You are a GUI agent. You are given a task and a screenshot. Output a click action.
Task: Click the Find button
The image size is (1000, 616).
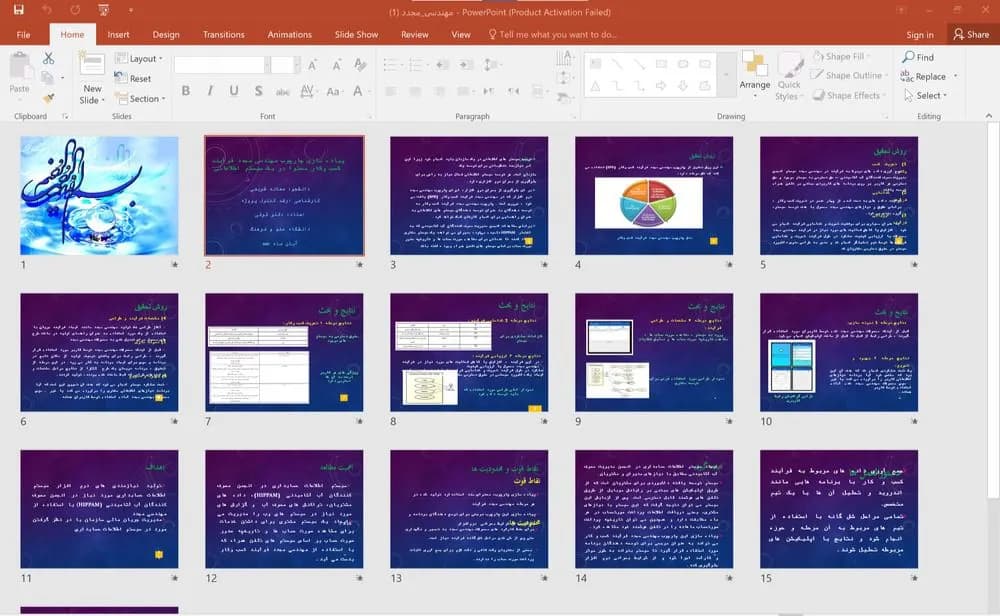918,57
